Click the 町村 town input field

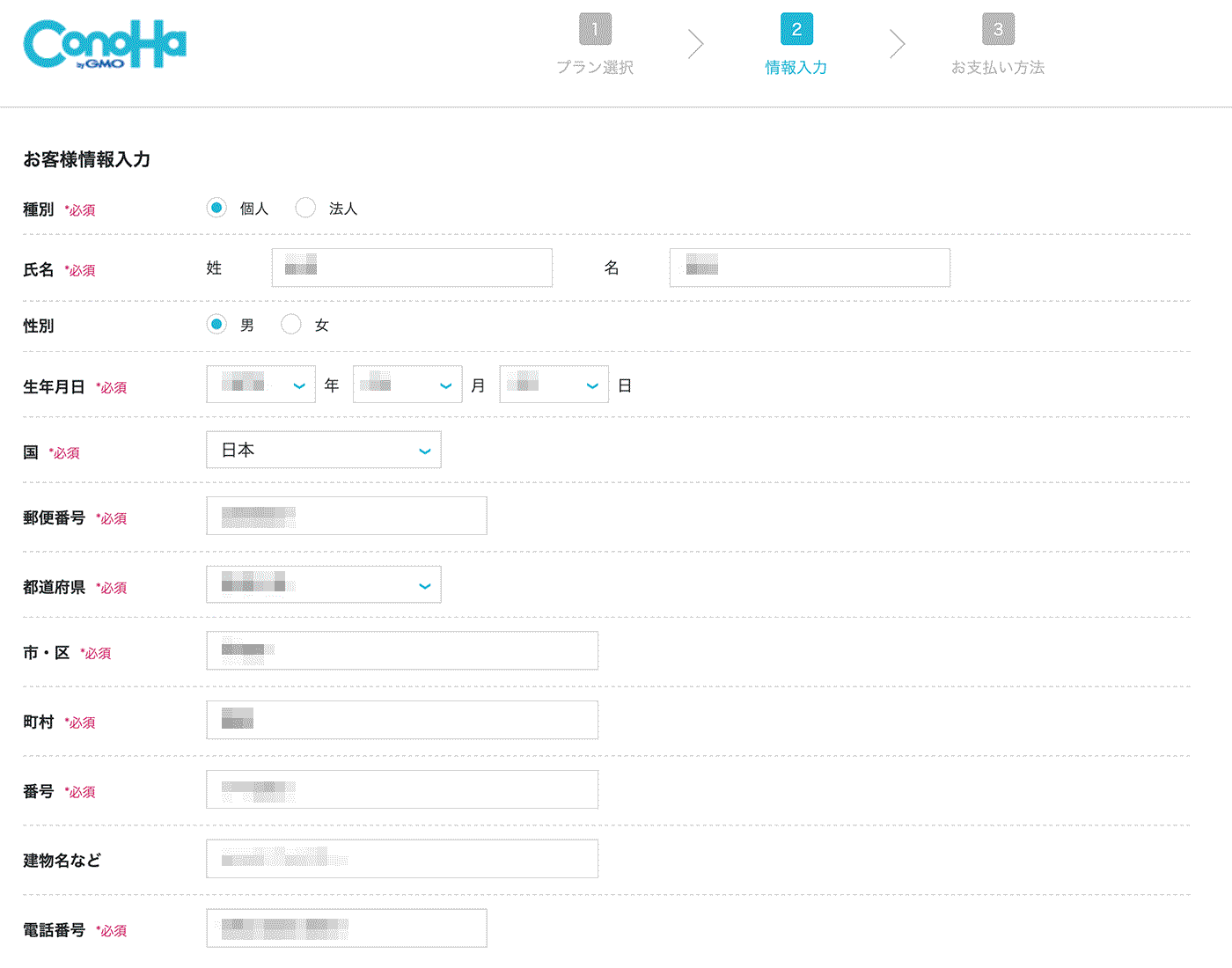point(402,720)
